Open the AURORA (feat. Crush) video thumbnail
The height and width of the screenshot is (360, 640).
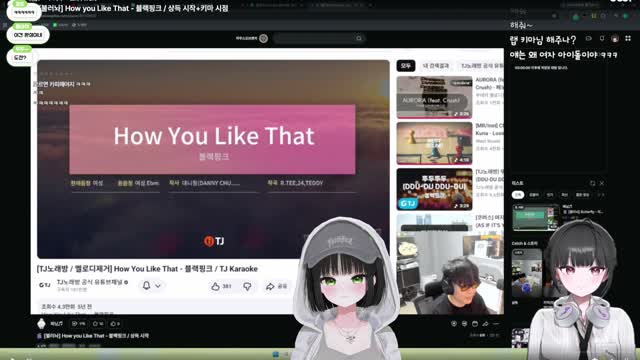434,97
